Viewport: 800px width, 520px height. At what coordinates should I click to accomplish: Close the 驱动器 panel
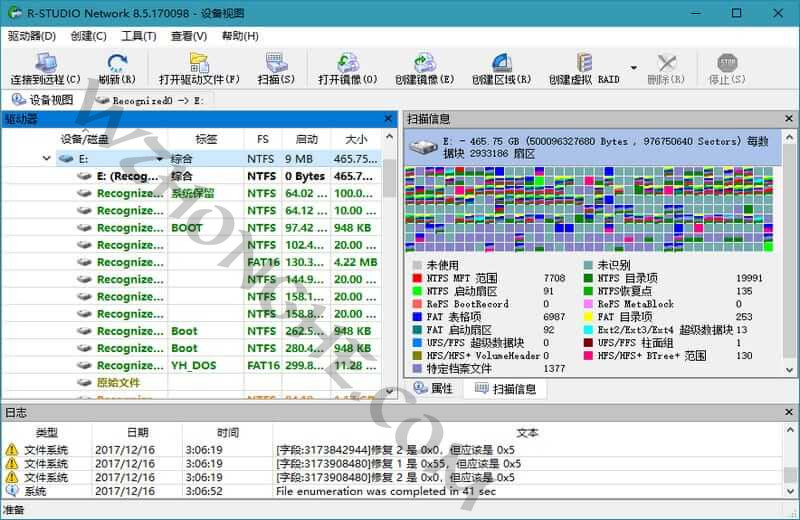pos(388,119)
